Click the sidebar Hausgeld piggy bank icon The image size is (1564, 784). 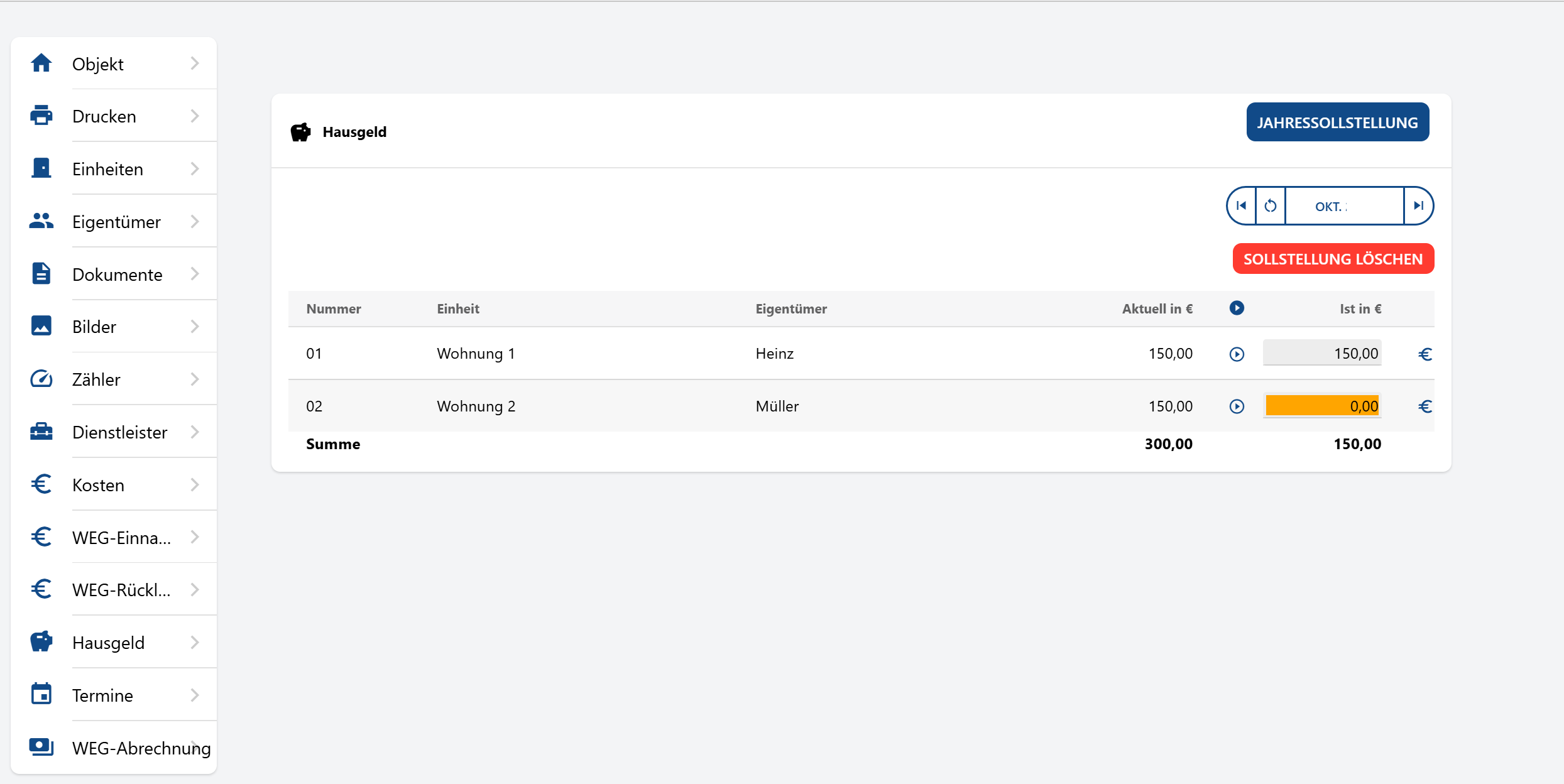pyautogui.click(x=41, y=642)
